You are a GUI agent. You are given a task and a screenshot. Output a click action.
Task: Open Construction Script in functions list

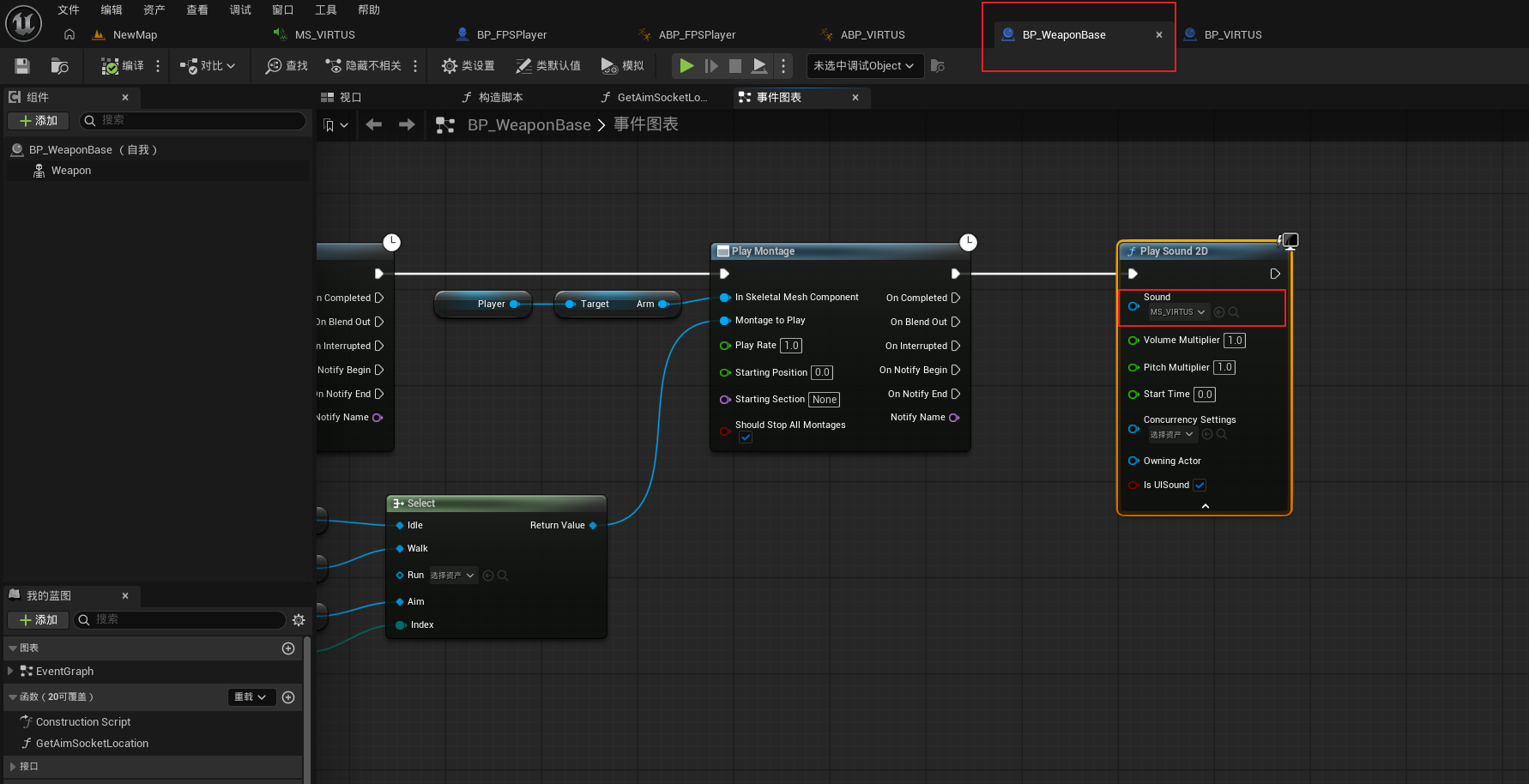83,722
